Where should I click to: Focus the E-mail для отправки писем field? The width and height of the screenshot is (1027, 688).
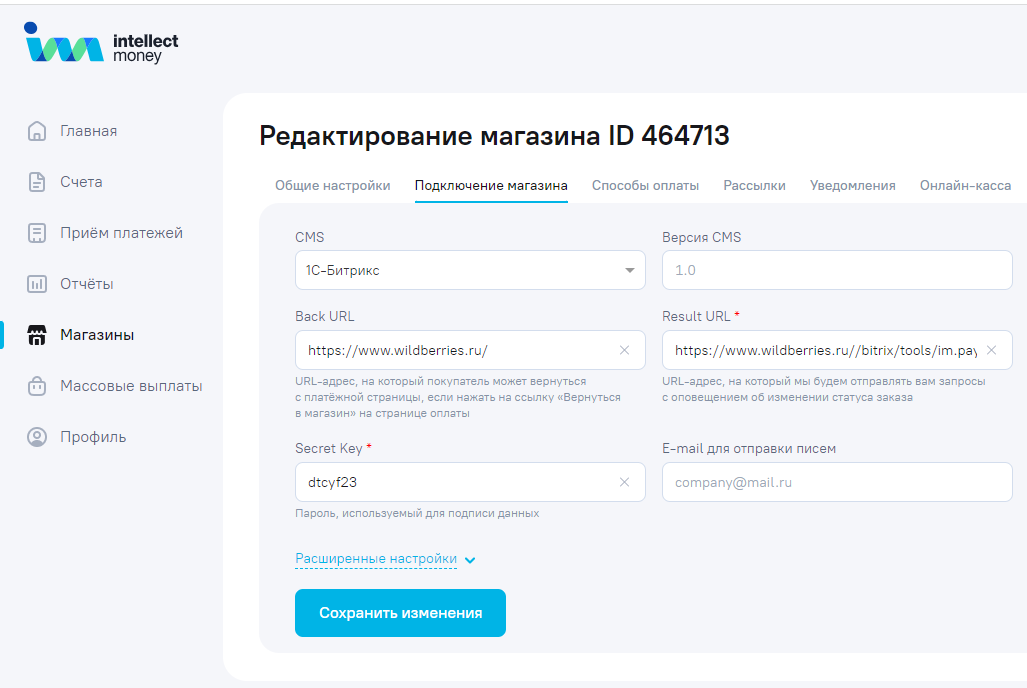[837, 482]
